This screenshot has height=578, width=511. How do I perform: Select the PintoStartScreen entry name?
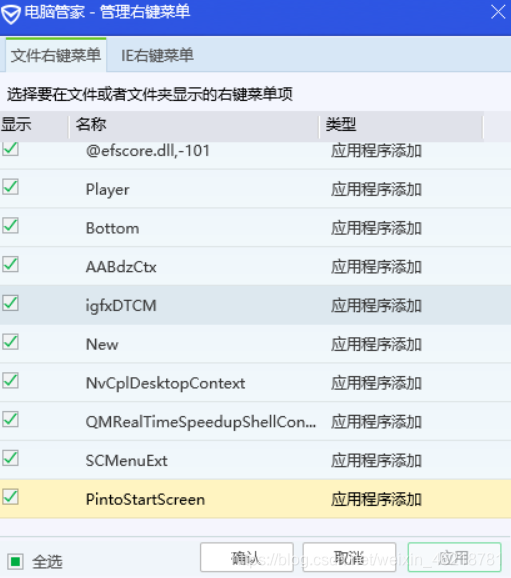tap(145, 499)
